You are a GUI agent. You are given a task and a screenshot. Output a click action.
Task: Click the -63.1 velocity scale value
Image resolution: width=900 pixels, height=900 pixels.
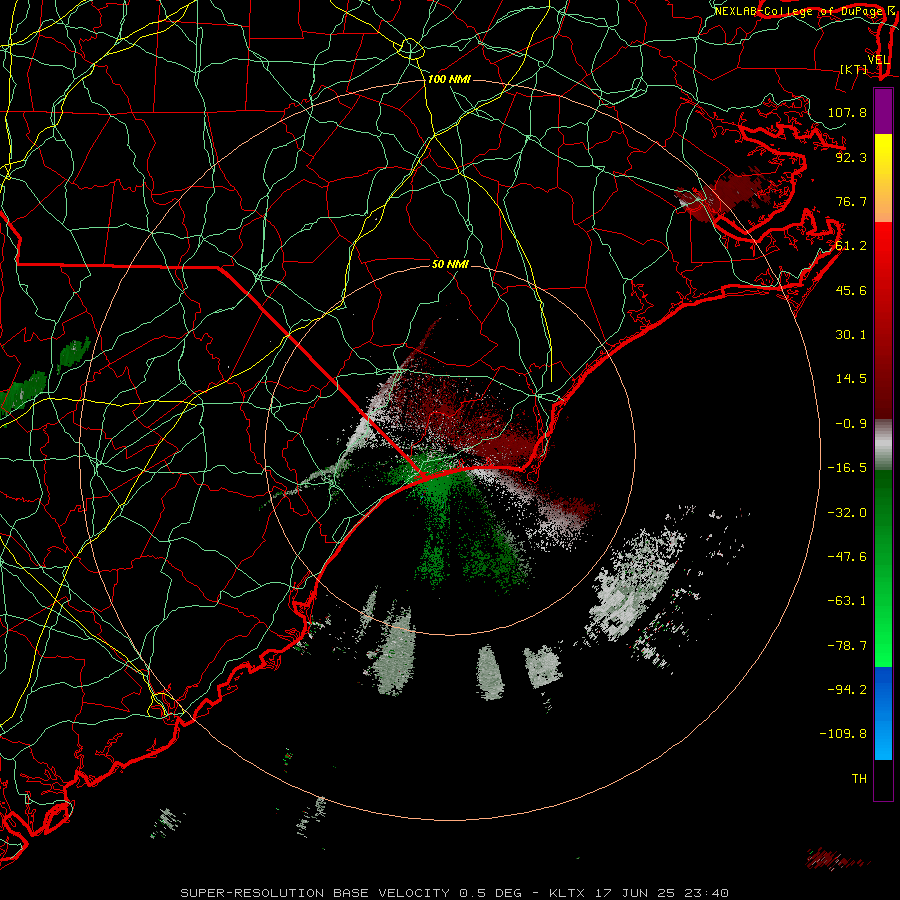click(847, 601)
